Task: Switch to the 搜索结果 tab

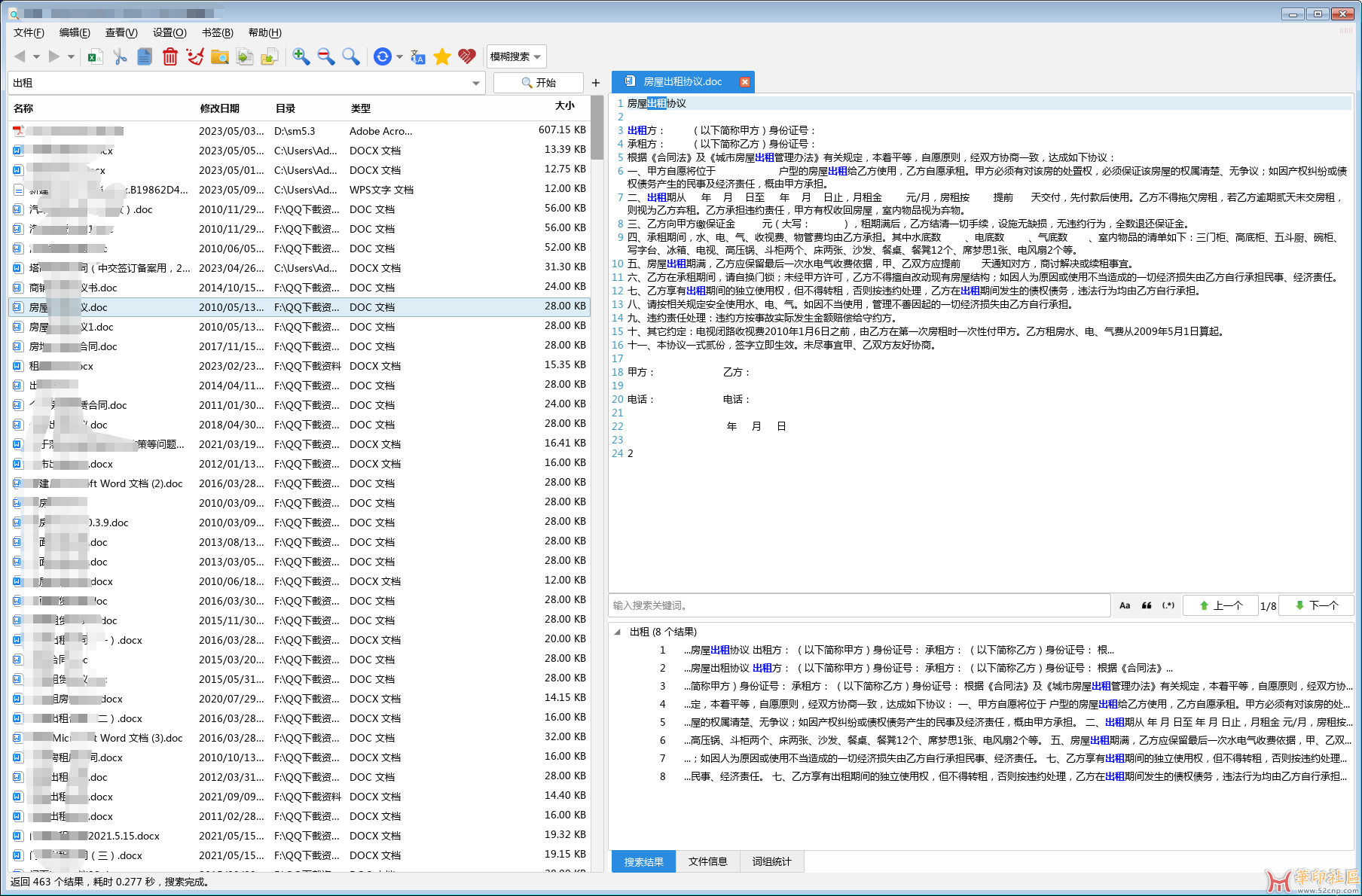Action: click(643, 862)
